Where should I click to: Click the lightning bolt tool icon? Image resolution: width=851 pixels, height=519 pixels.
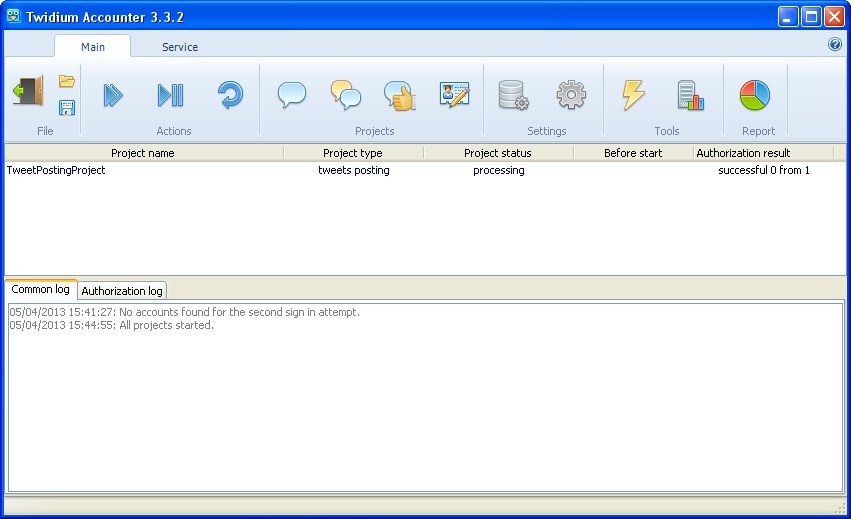[x=633, y=95]
